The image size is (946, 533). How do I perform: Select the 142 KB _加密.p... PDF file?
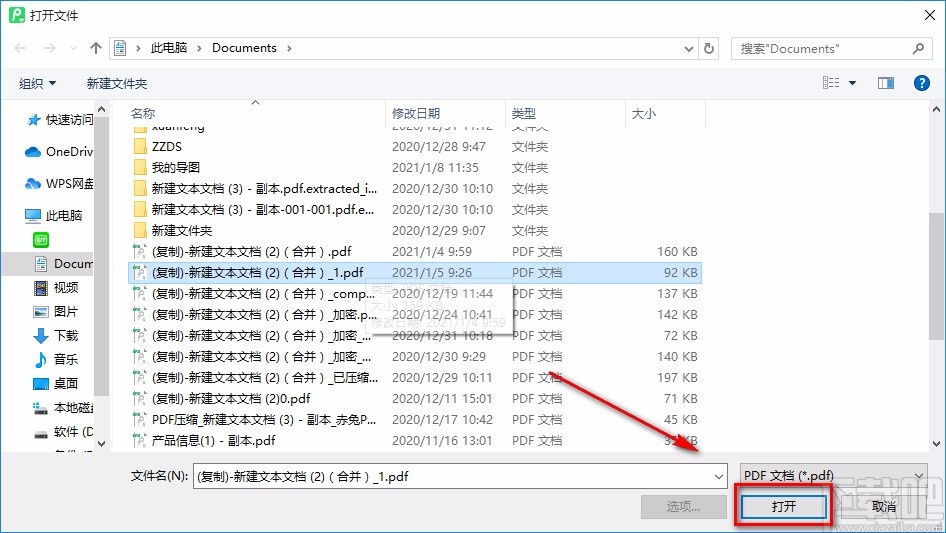point(415,315)
